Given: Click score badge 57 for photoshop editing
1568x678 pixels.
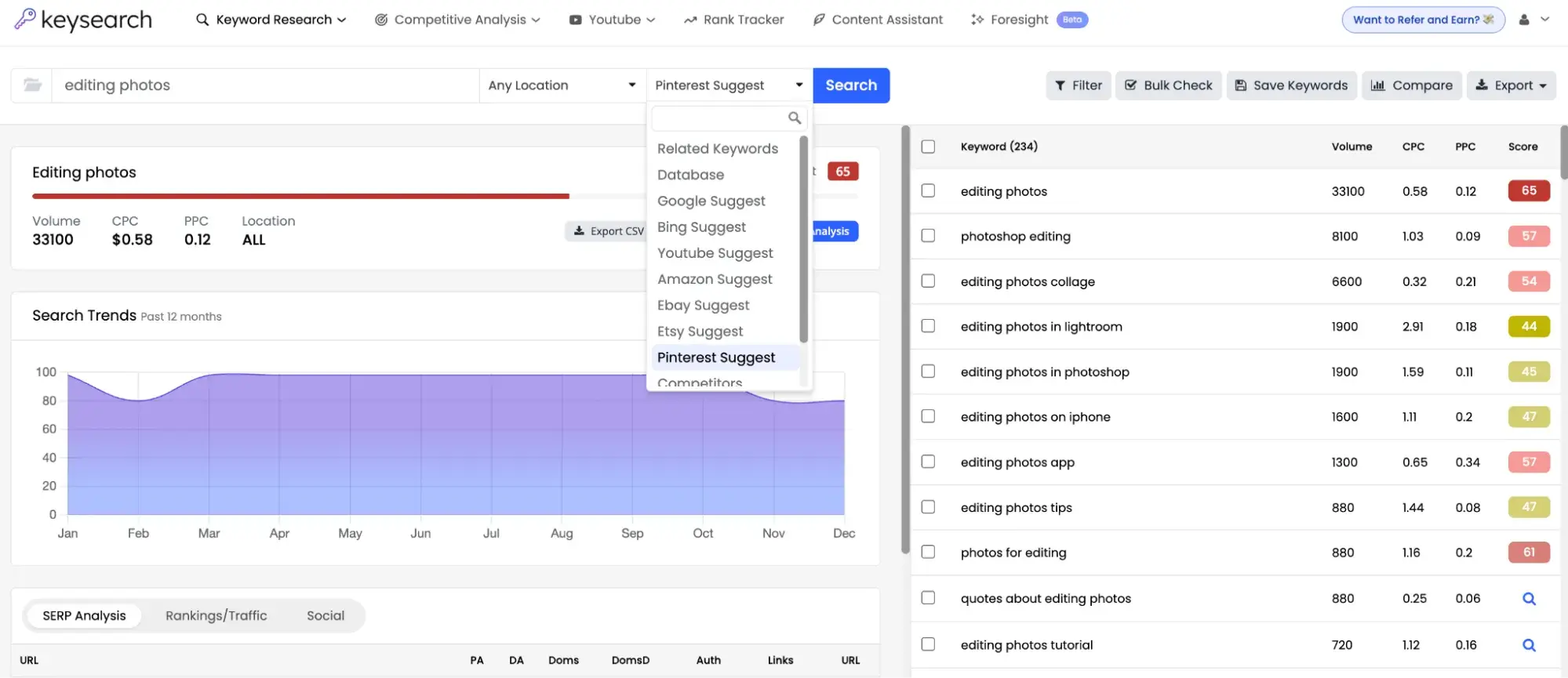Looking at the screenshot, I should coord(1529,236).
